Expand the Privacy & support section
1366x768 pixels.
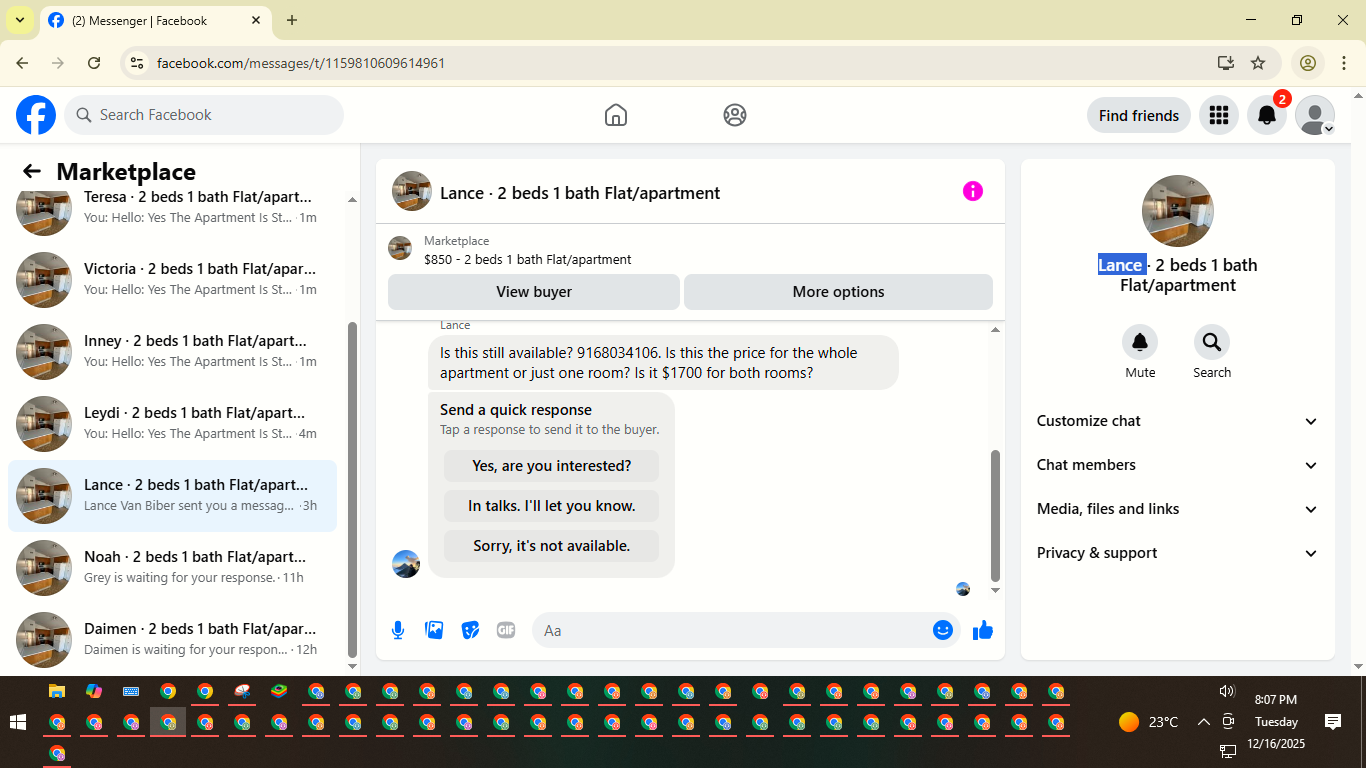pos(1178,553)
